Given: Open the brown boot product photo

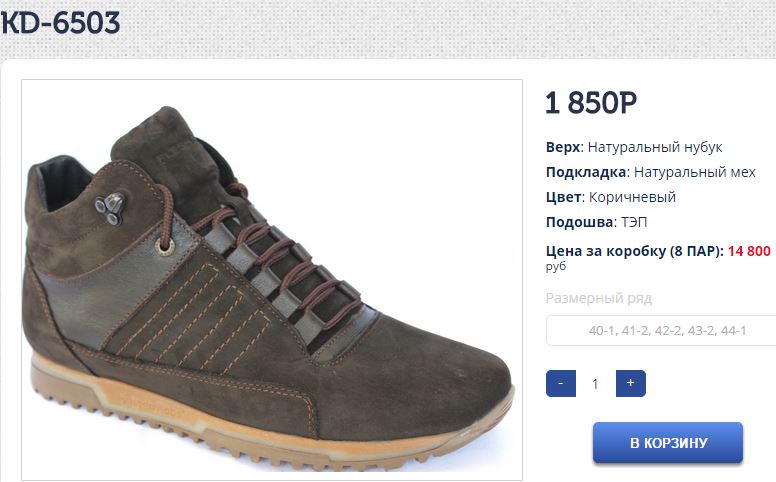Looking at the screenshot, I should (x=272, y=280).
